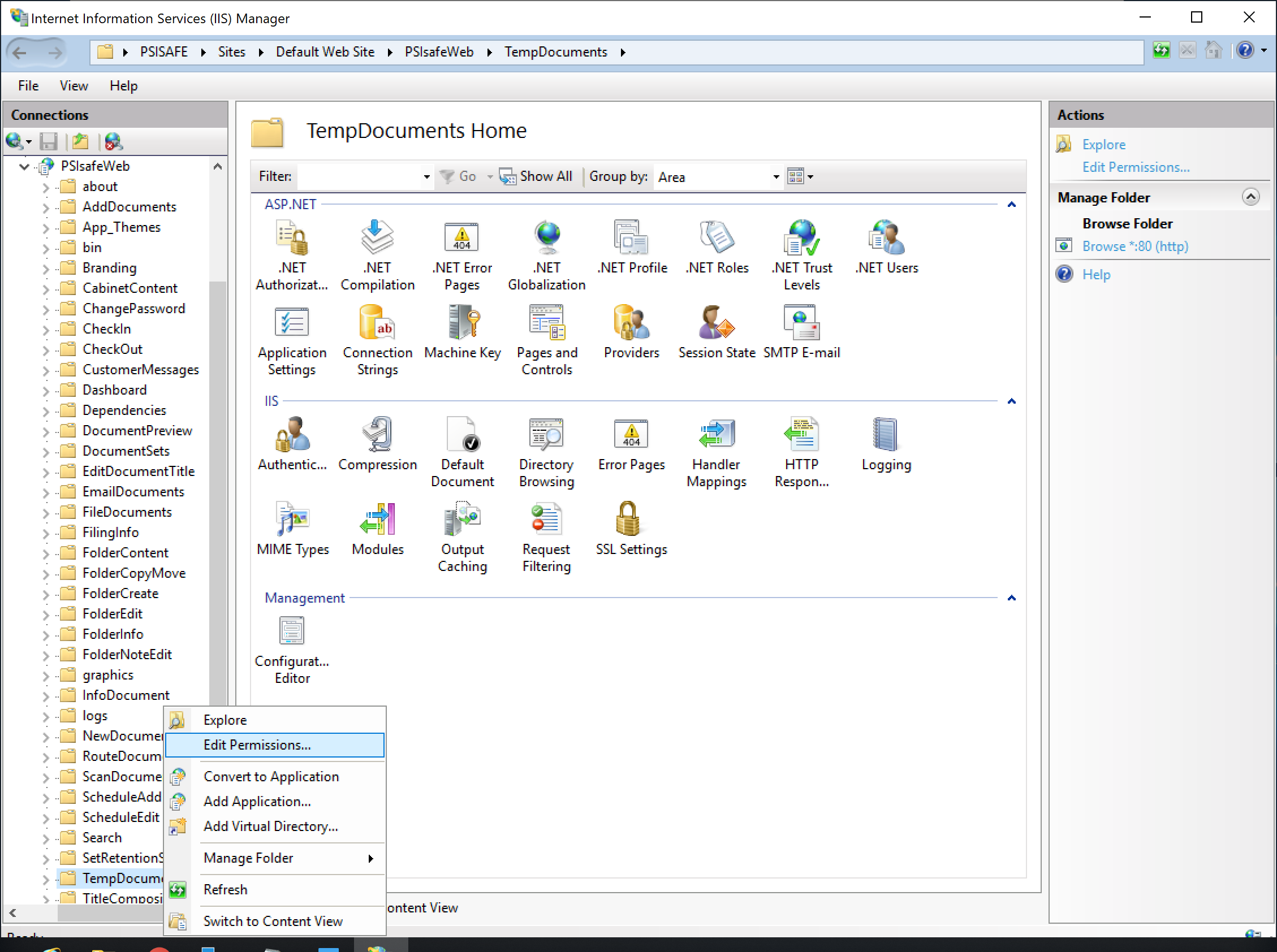Open Manage Folder submenu in context menu
Viewport: 1277px width, 952px height.
(275, 858)
